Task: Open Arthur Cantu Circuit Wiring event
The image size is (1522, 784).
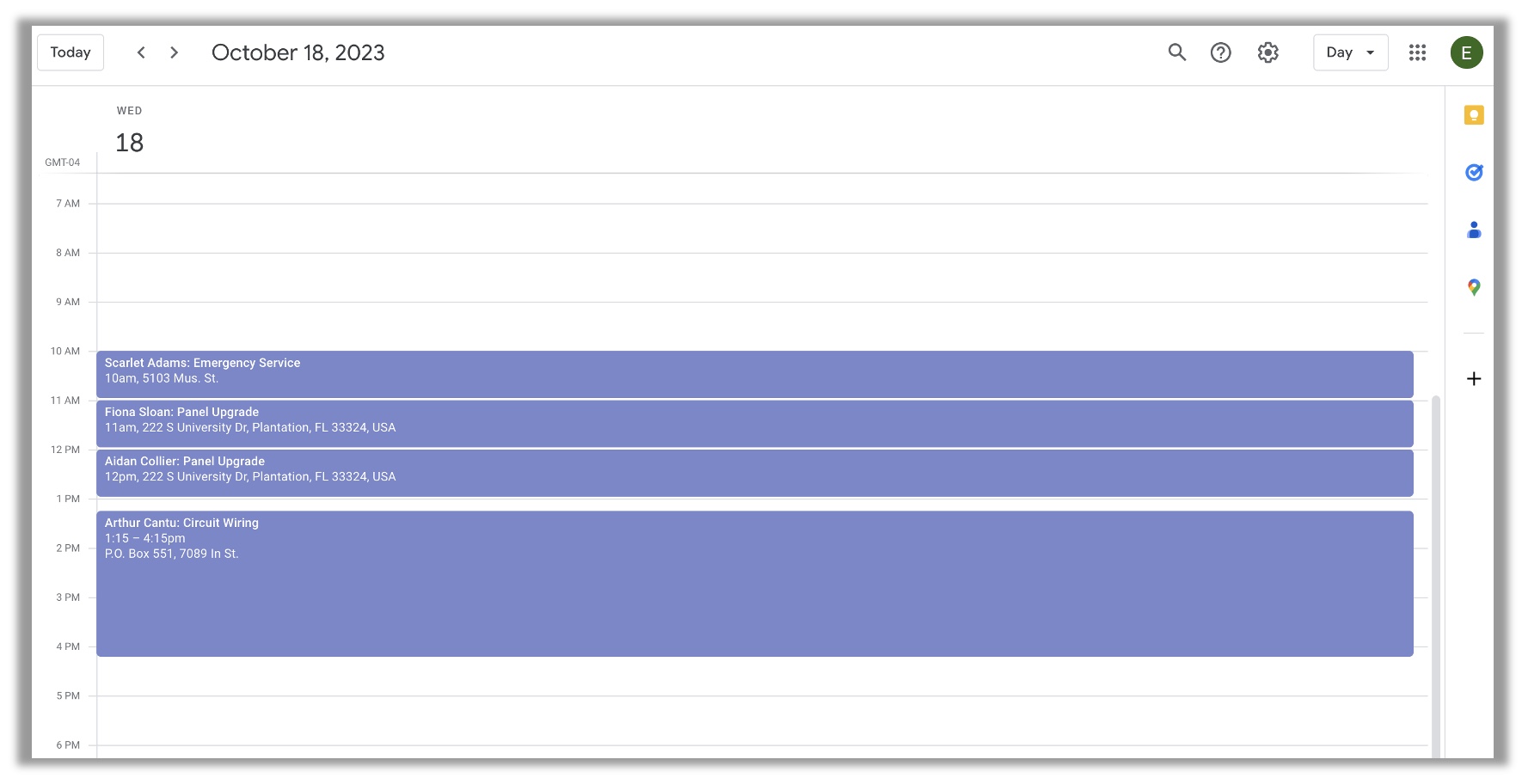Action: pyautogui.click(x=754, y=584)
